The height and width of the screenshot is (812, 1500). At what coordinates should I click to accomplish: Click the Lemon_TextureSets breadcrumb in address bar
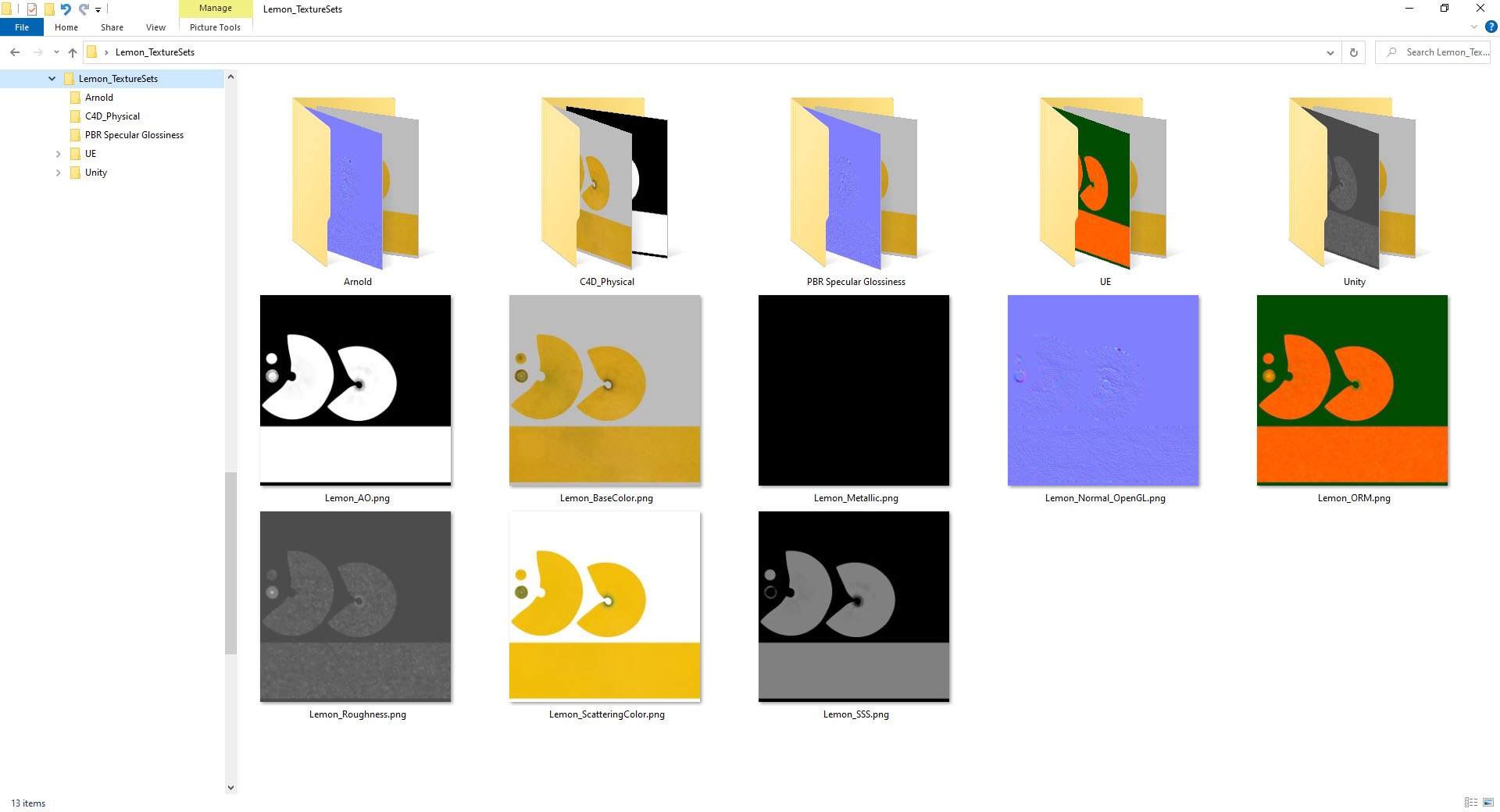coord(155,52)
